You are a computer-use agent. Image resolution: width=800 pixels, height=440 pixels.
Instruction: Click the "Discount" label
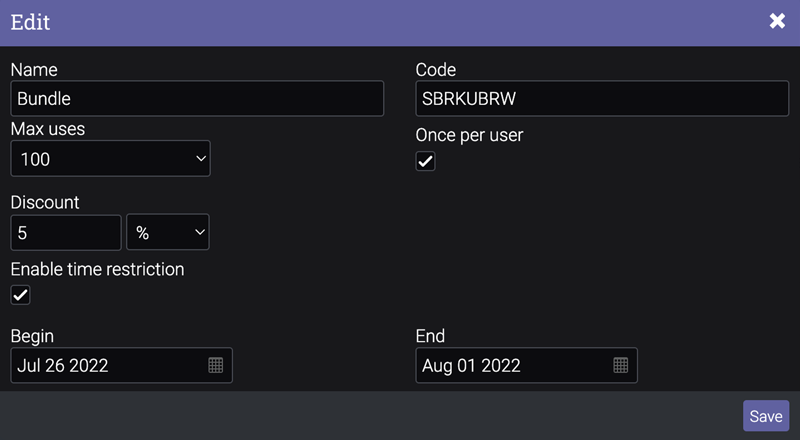(x=45, y=202)
